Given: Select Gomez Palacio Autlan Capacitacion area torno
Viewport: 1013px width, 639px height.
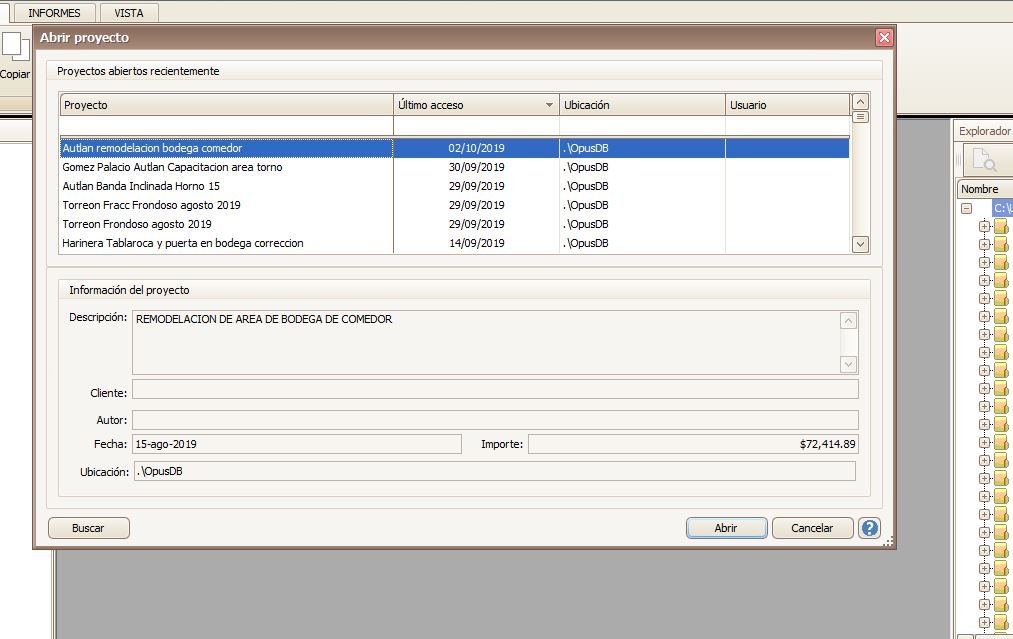Looking at the screenshot, I should point(172,167).
